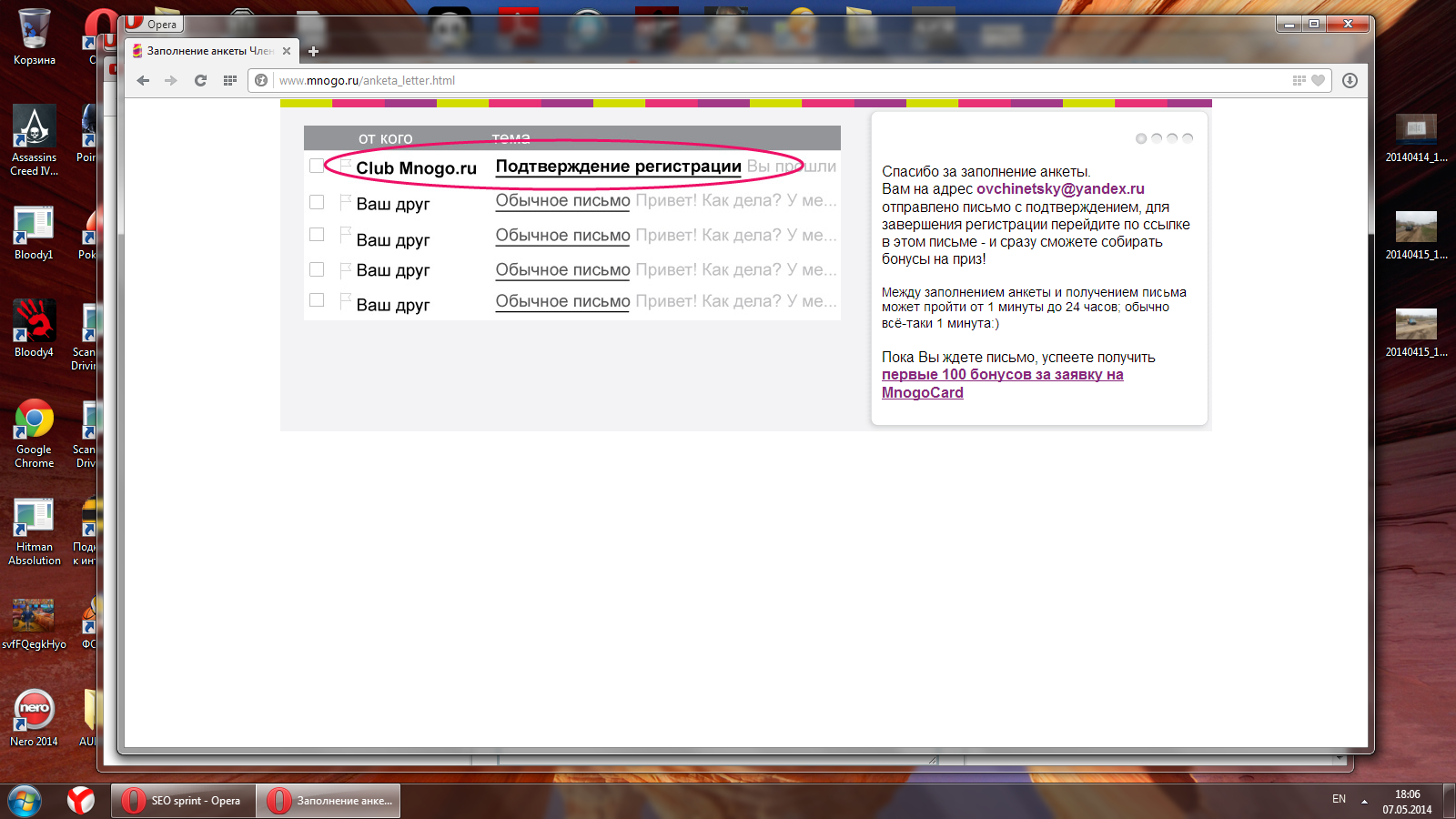The height and width of the screenshot is (819, 1456).
Task: Open the third Обычное письмо subject link
Action: 562,270
